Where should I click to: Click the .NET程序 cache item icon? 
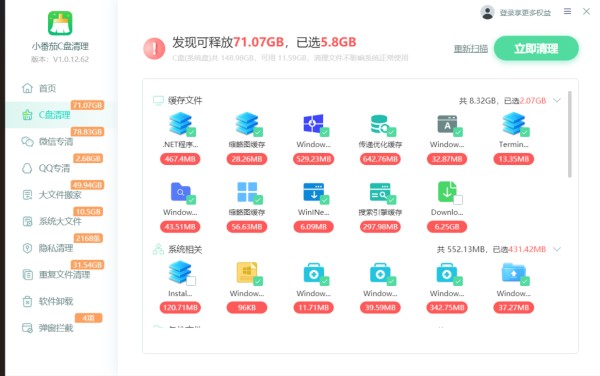pyautogui.click(x=180, y=124)
